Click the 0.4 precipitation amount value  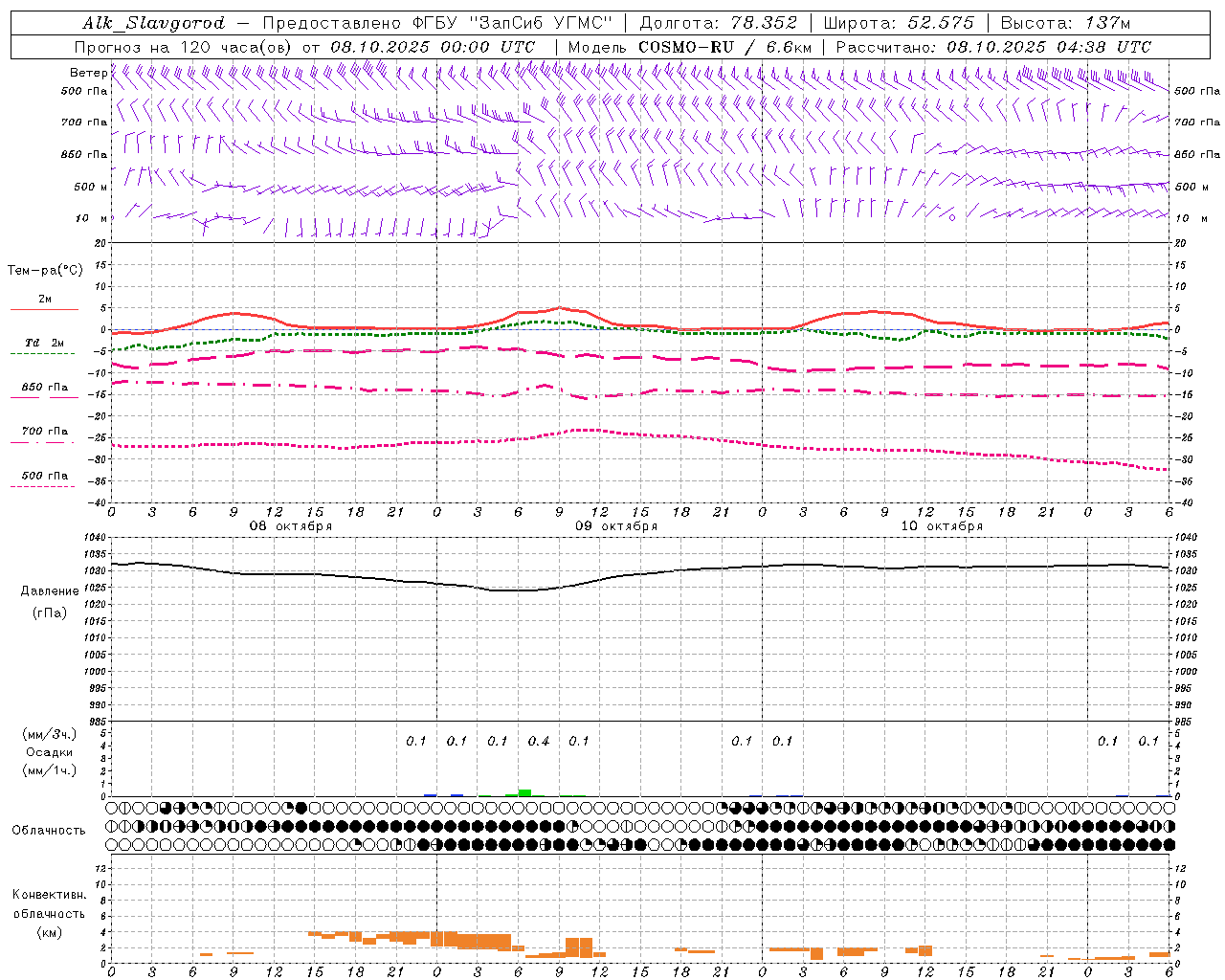[539, 742]
